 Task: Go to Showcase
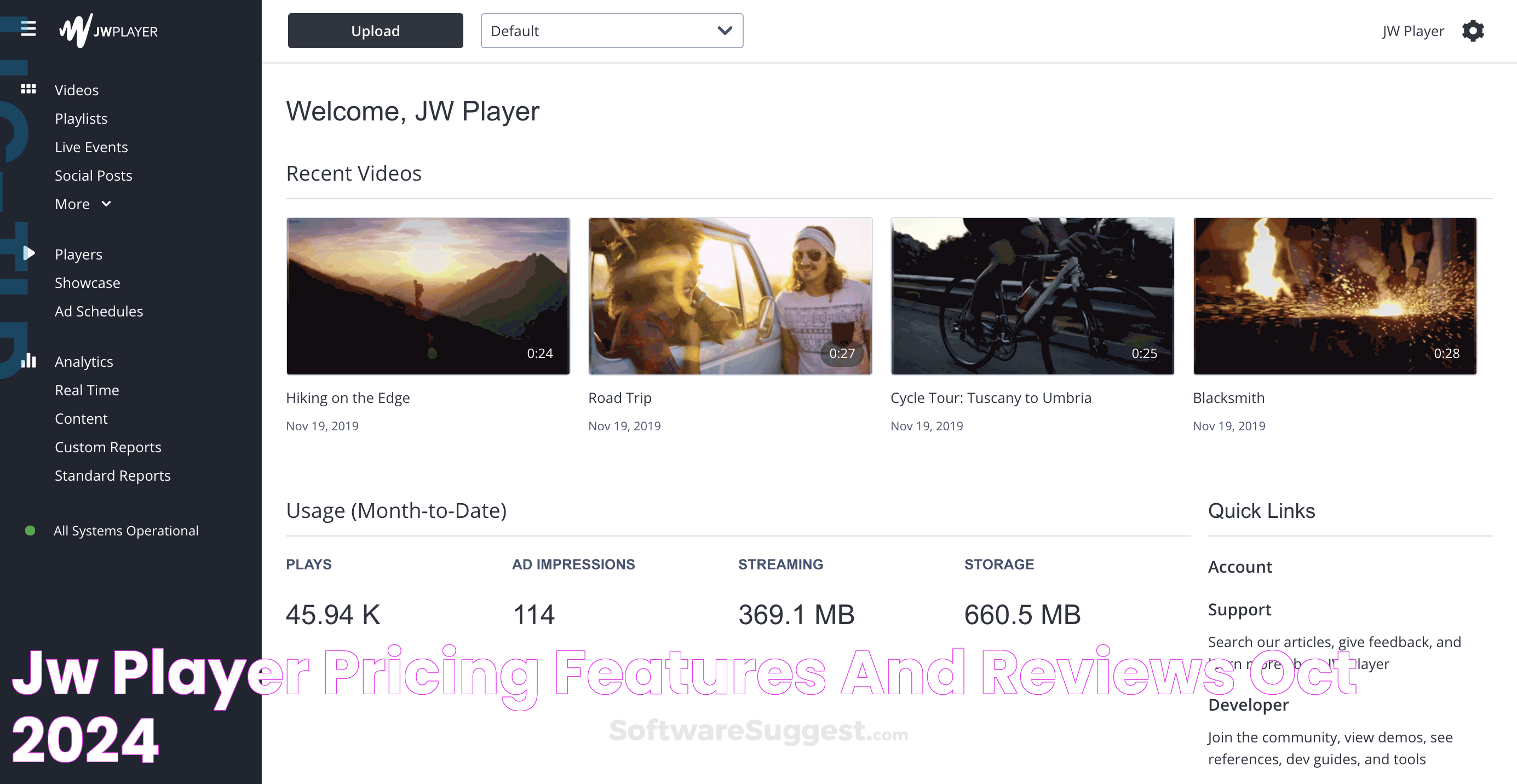(x=88, y=283)
